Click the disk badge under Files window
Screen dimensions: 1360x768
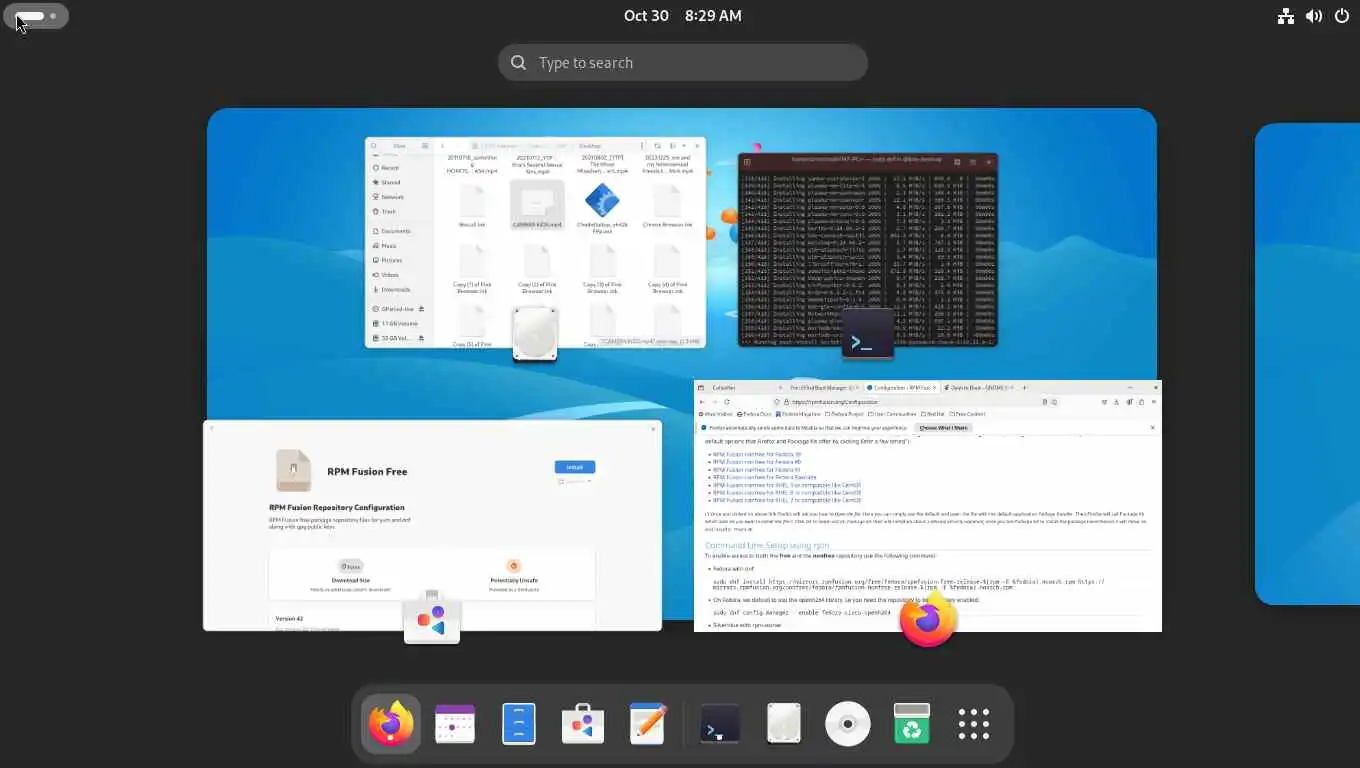[x=535, y=334]
